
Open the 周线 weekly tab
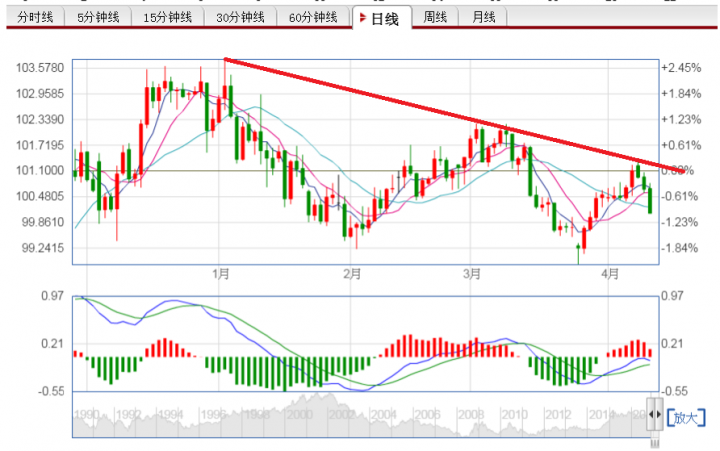pos(435,17)
